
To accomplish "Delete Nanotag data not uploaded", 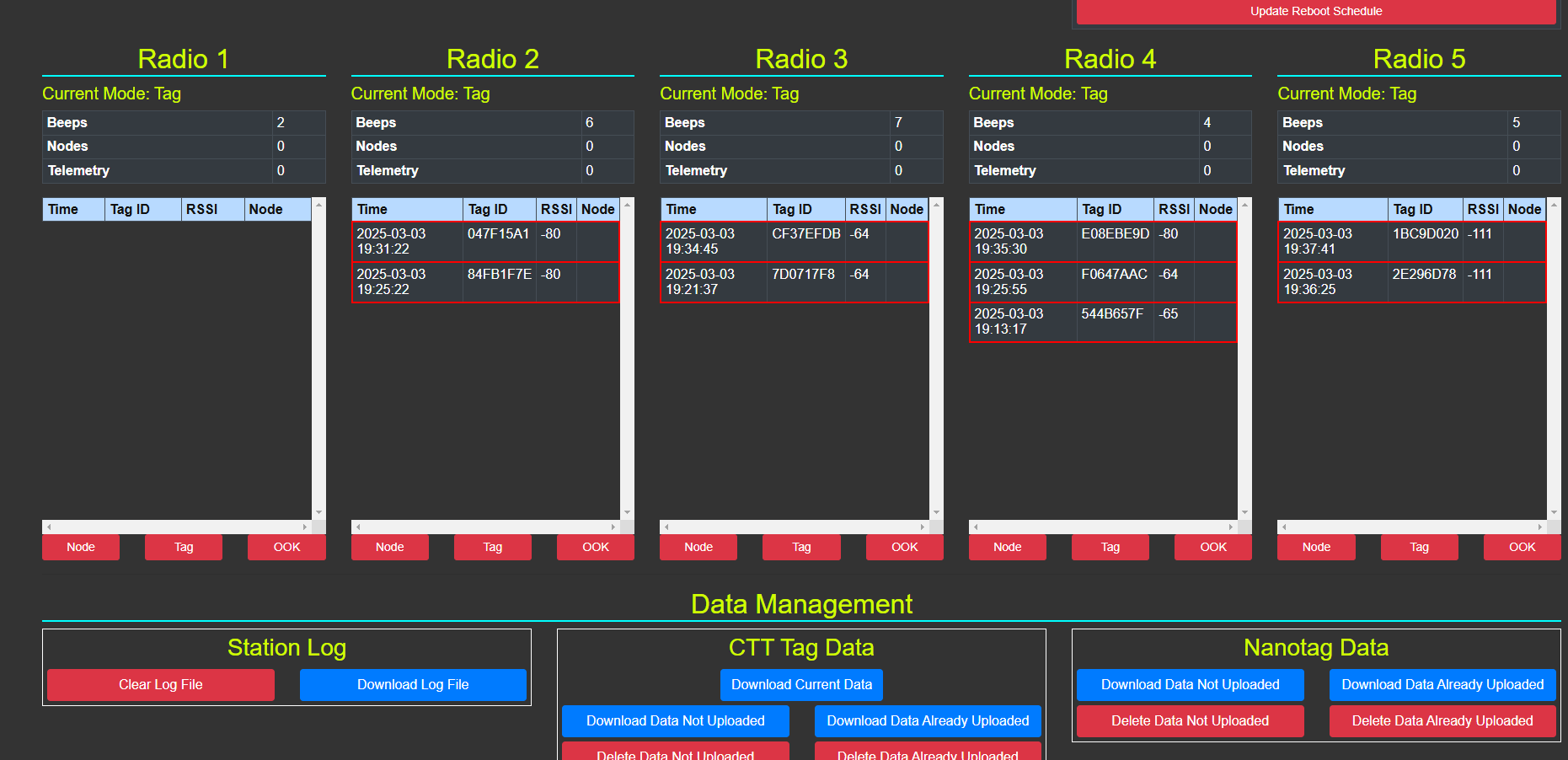I will 1190,720.
